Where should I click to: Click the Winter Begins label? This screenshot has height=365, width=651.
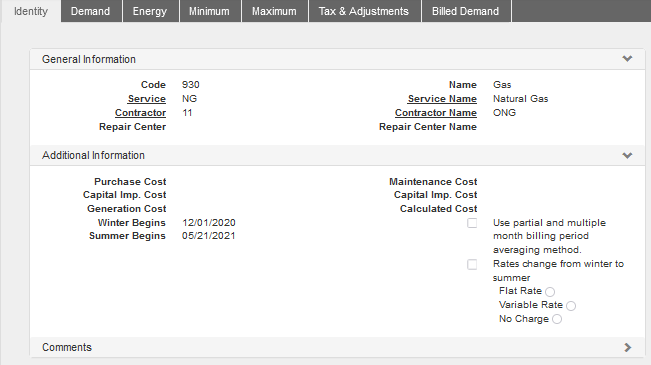pyautogui.click(x=132, y=223)
